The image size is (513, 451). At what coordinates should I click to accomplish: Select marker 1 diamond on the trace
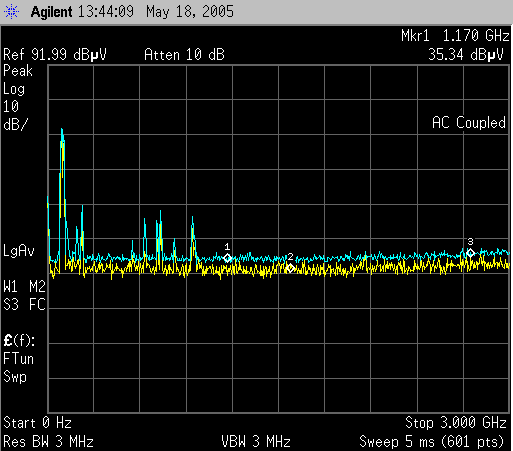pyautogui.click(x=228, y=258)
